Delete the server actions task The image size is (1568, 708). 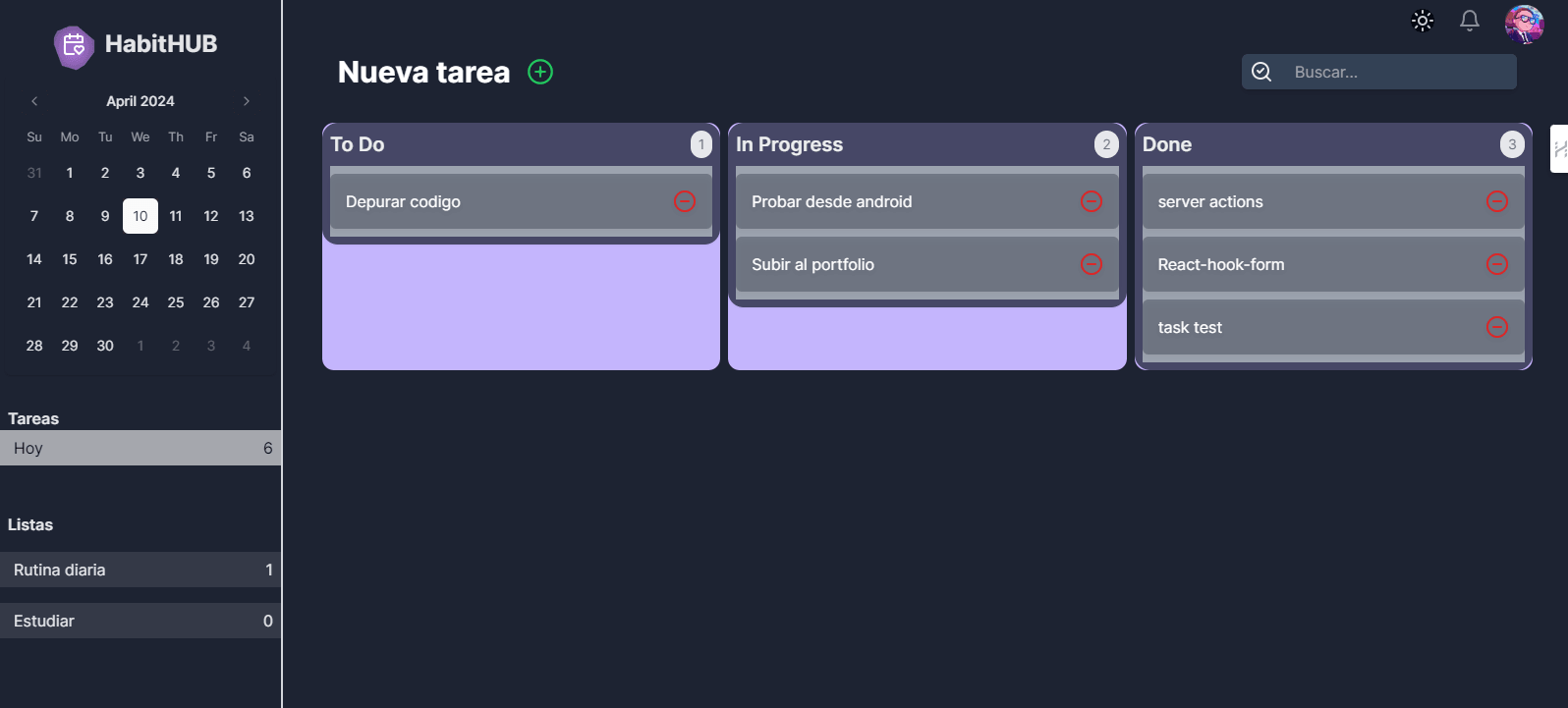[1497, 201]
